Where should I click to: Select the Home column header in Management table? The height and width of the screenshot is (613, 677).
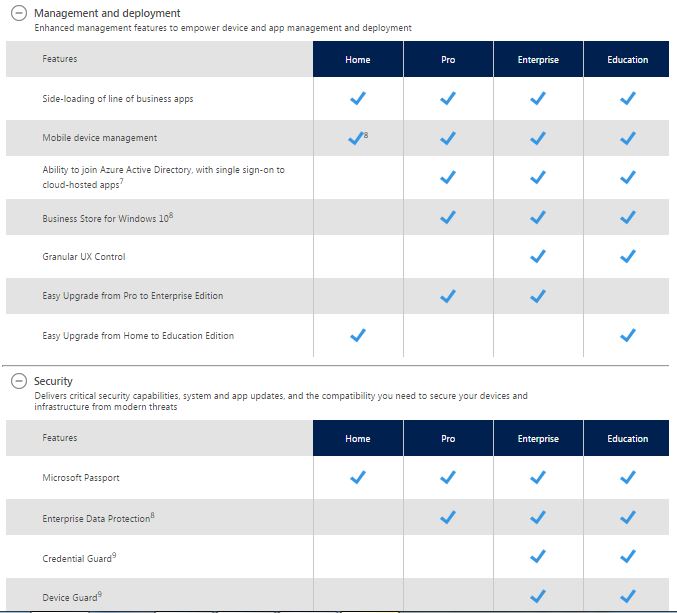357,60
